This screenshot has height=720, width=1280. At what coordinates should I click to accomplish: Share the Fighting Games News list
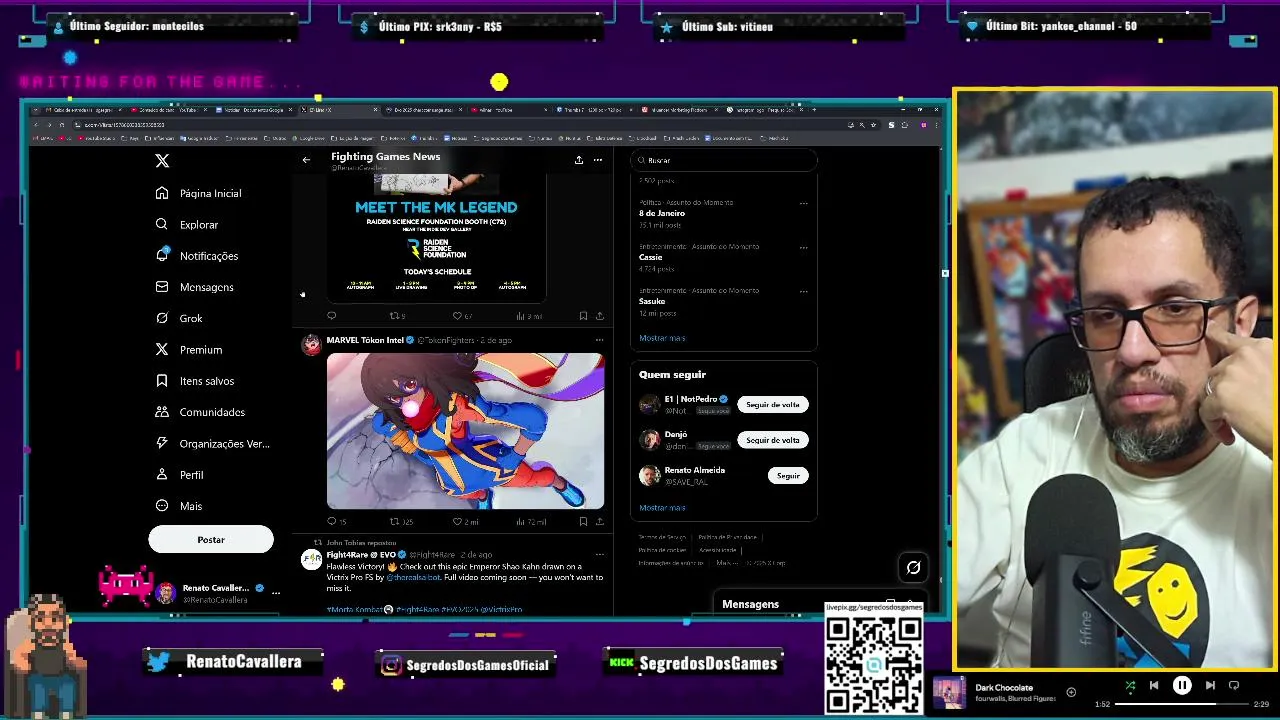pyautogui.click(x=578, y=160)
